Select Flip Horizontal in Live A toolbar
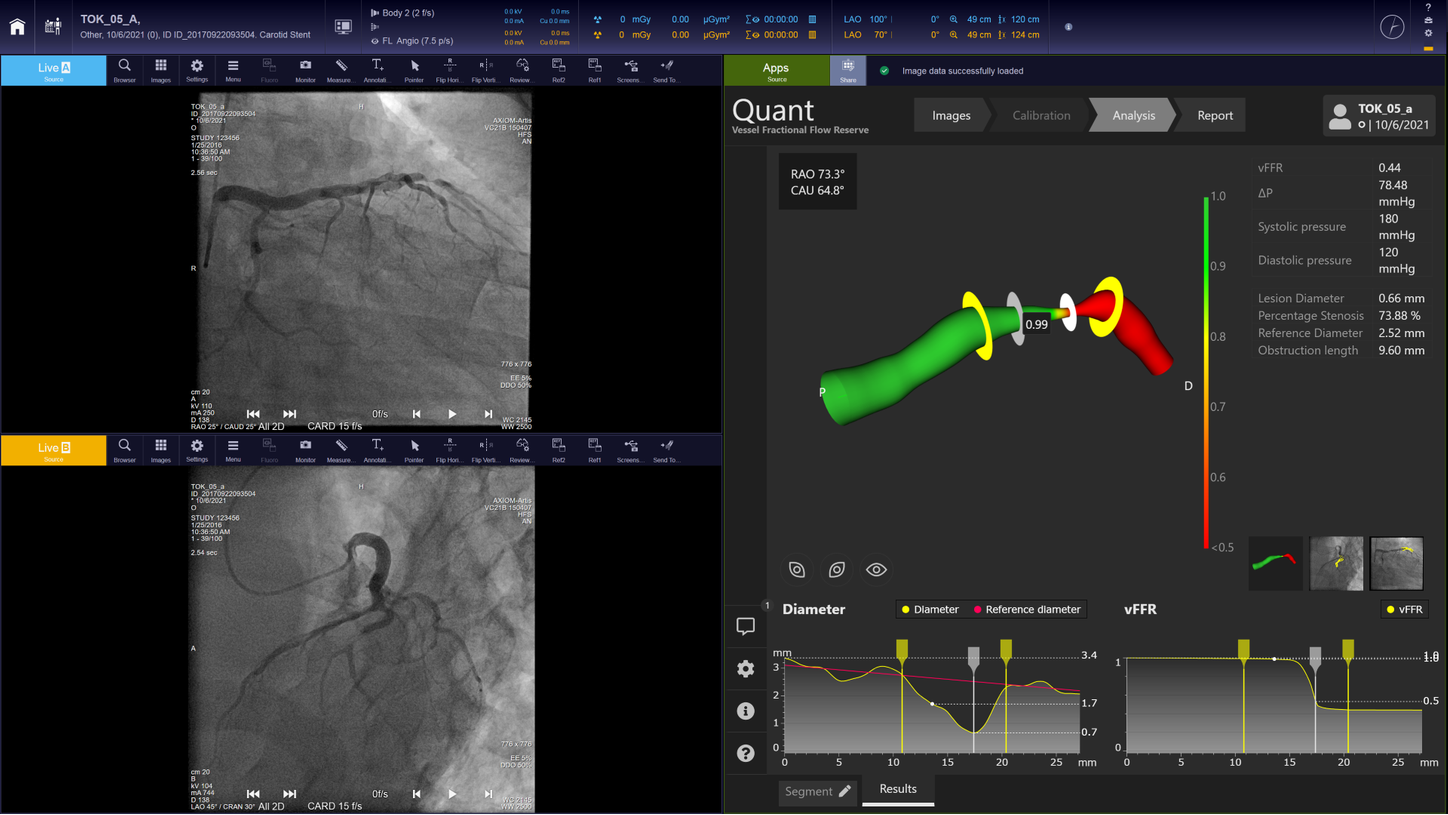 pos(449,70)
